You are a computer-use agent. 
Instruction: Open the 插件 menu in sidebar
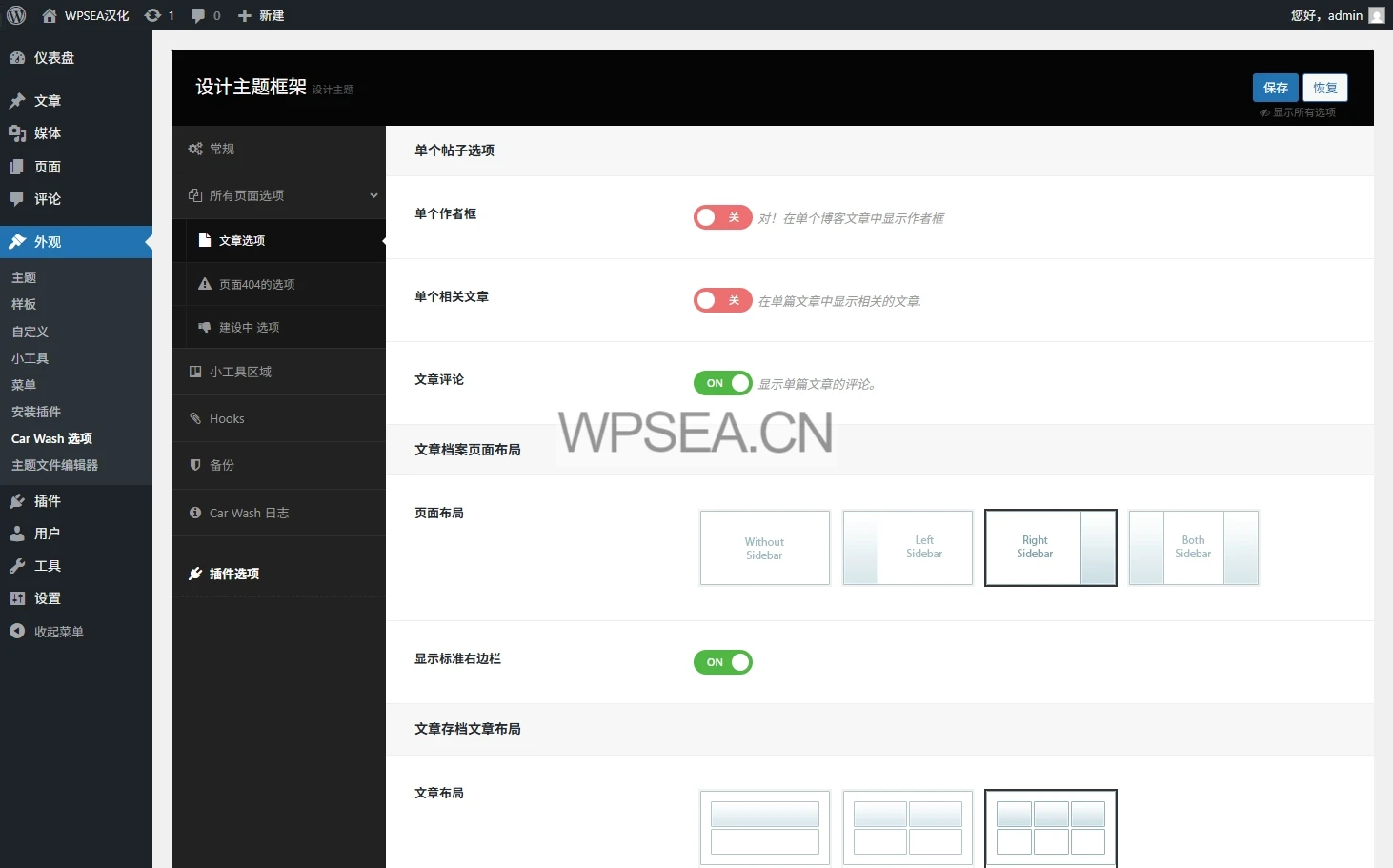47,501
